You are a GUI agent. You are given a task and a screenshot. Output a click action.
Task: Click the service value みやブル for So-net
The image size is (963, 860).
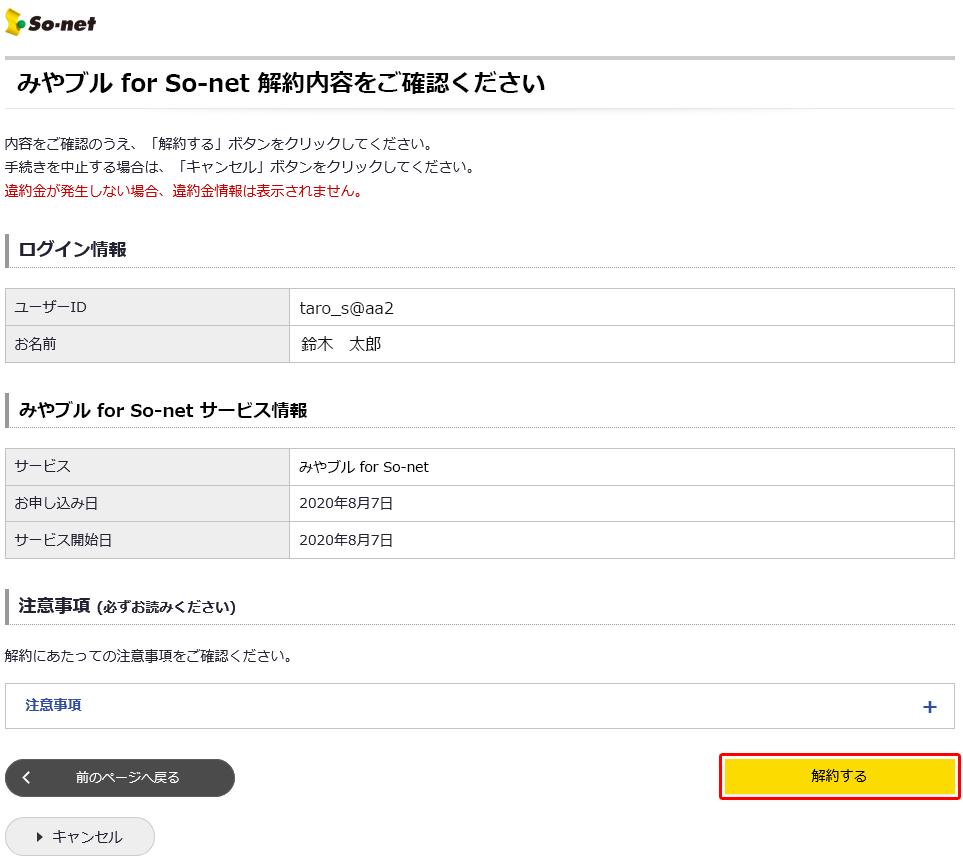[x=364, y=467]
